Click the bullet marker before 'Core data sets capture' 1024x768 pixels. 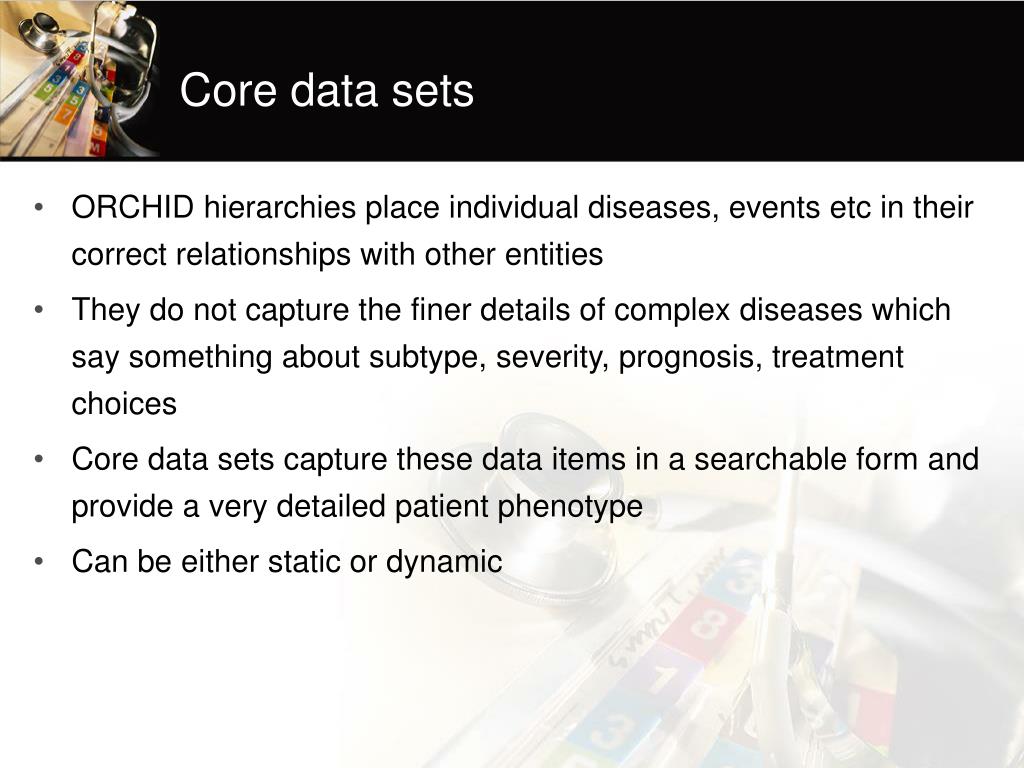(39, 459)
